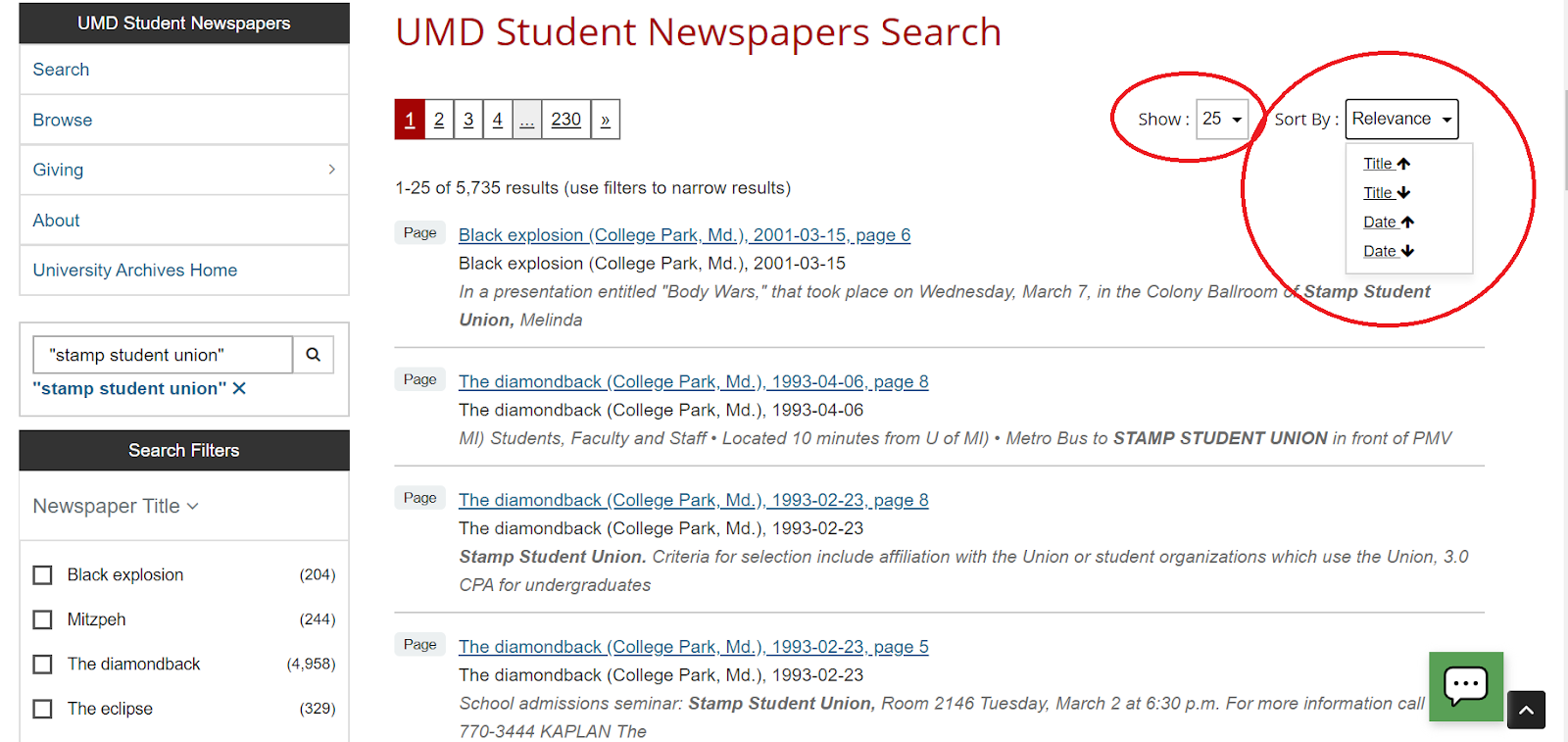Click the UMD Student Newspapers Search heading
Screen dimensions: 1568x742
click(x=698, y=32)
